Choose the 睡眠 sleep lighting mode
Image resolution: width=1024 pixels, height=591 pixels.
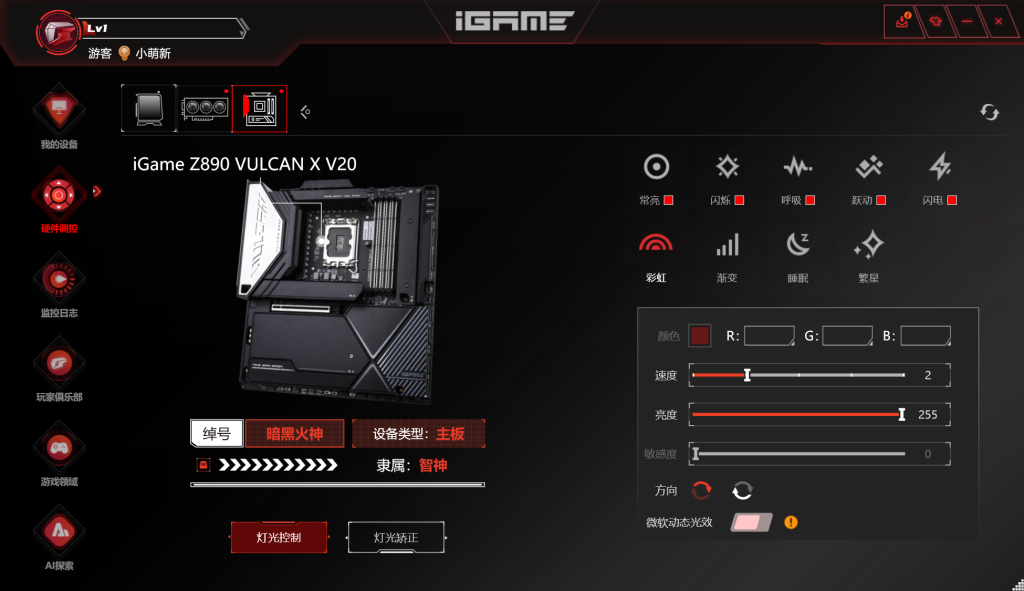click(x=797, y=244)
